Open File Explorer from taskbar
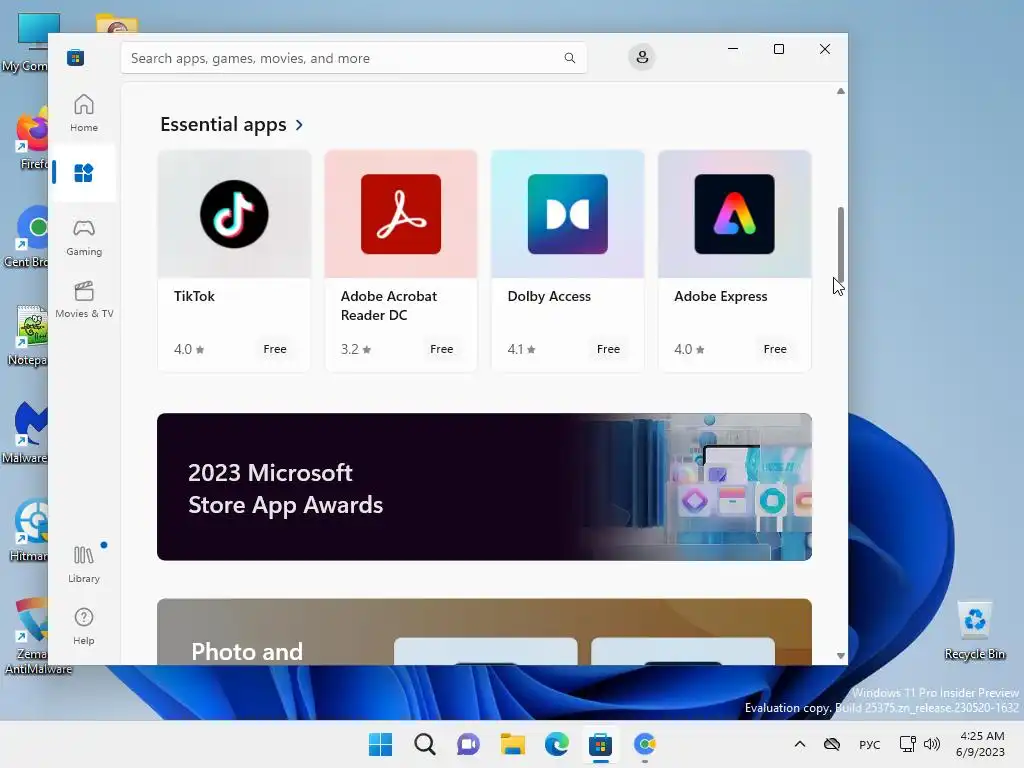This screenshot has height=768, width=1024. pos(513,744)
